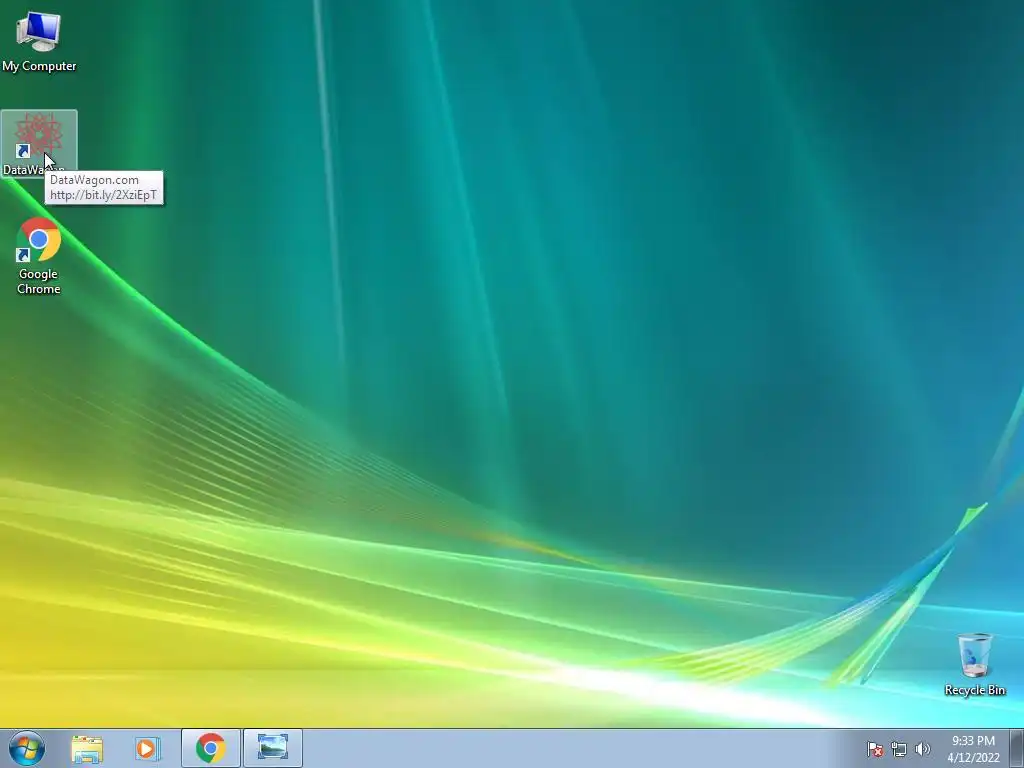Open Action Center flag in tray
This screenshot has height=768, width=1024.
pos(875,749)
